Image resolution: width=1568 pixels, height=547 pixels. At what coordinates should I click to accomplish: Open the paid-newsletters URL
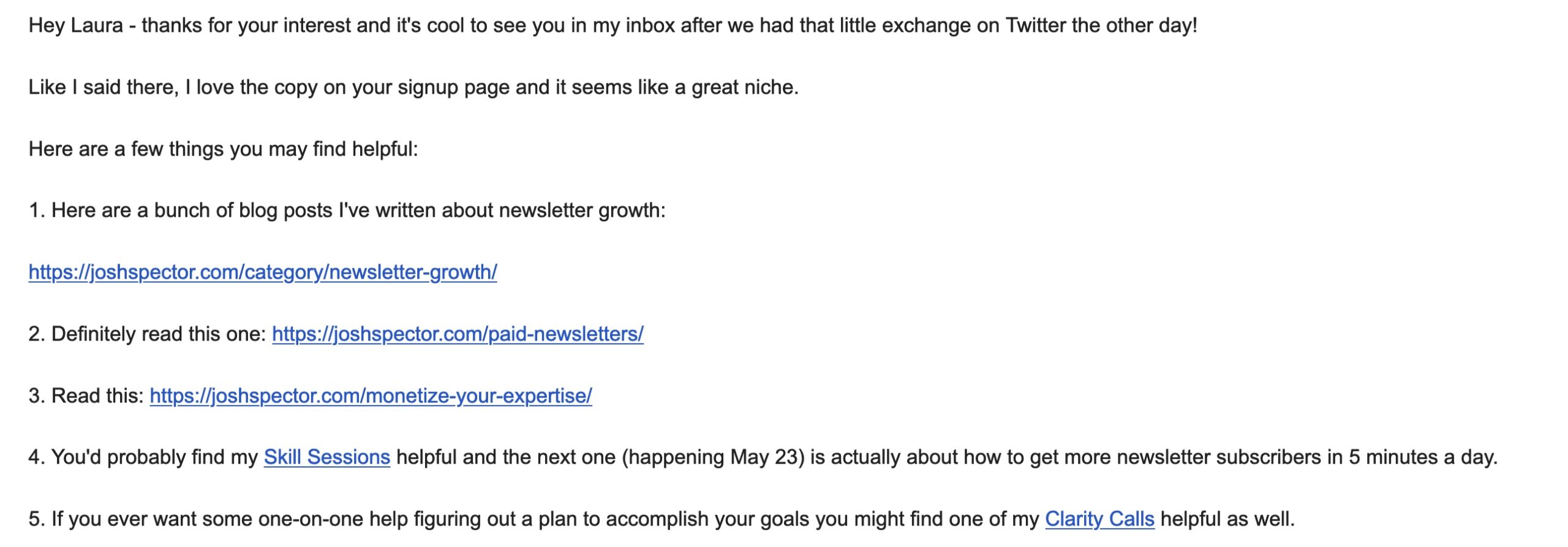tap(457, 334)
